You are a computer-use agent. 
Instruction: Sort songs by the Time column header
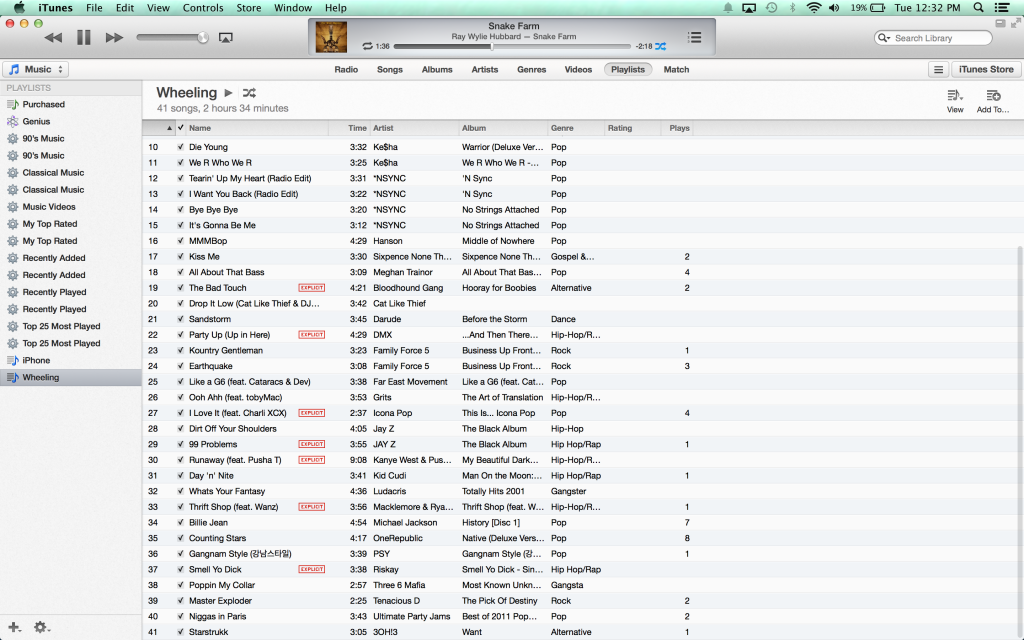[350, 128]
